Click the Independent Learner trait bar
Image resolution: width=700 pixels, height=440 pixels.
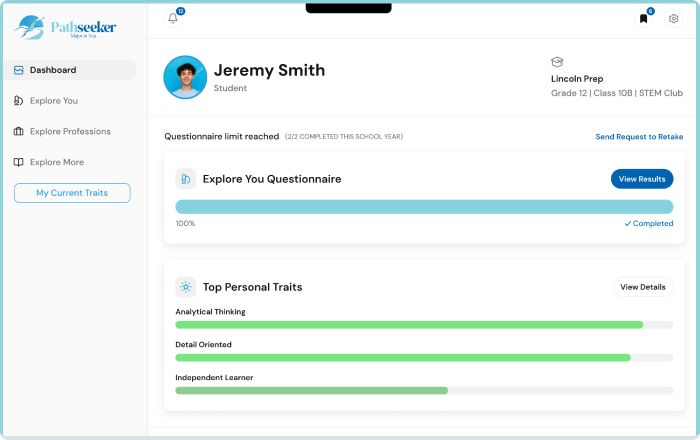pos(424,390)
